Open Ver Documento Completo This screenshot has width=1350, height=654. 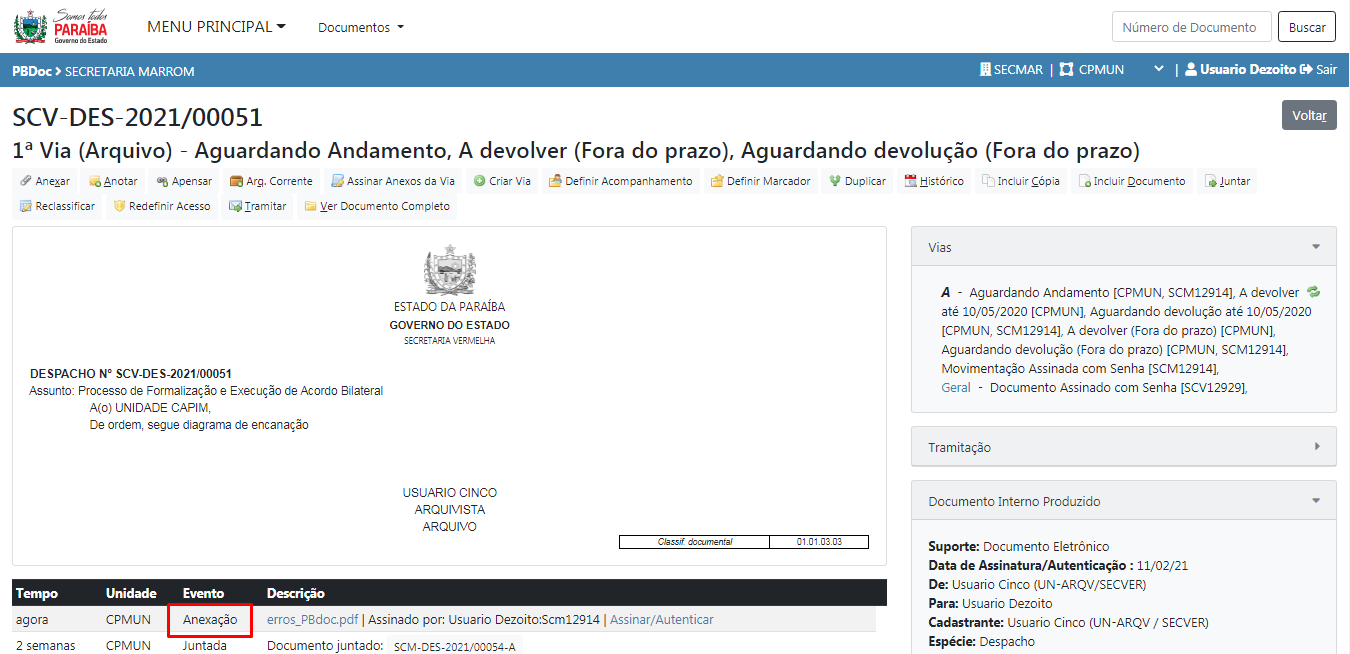[377, 206]
